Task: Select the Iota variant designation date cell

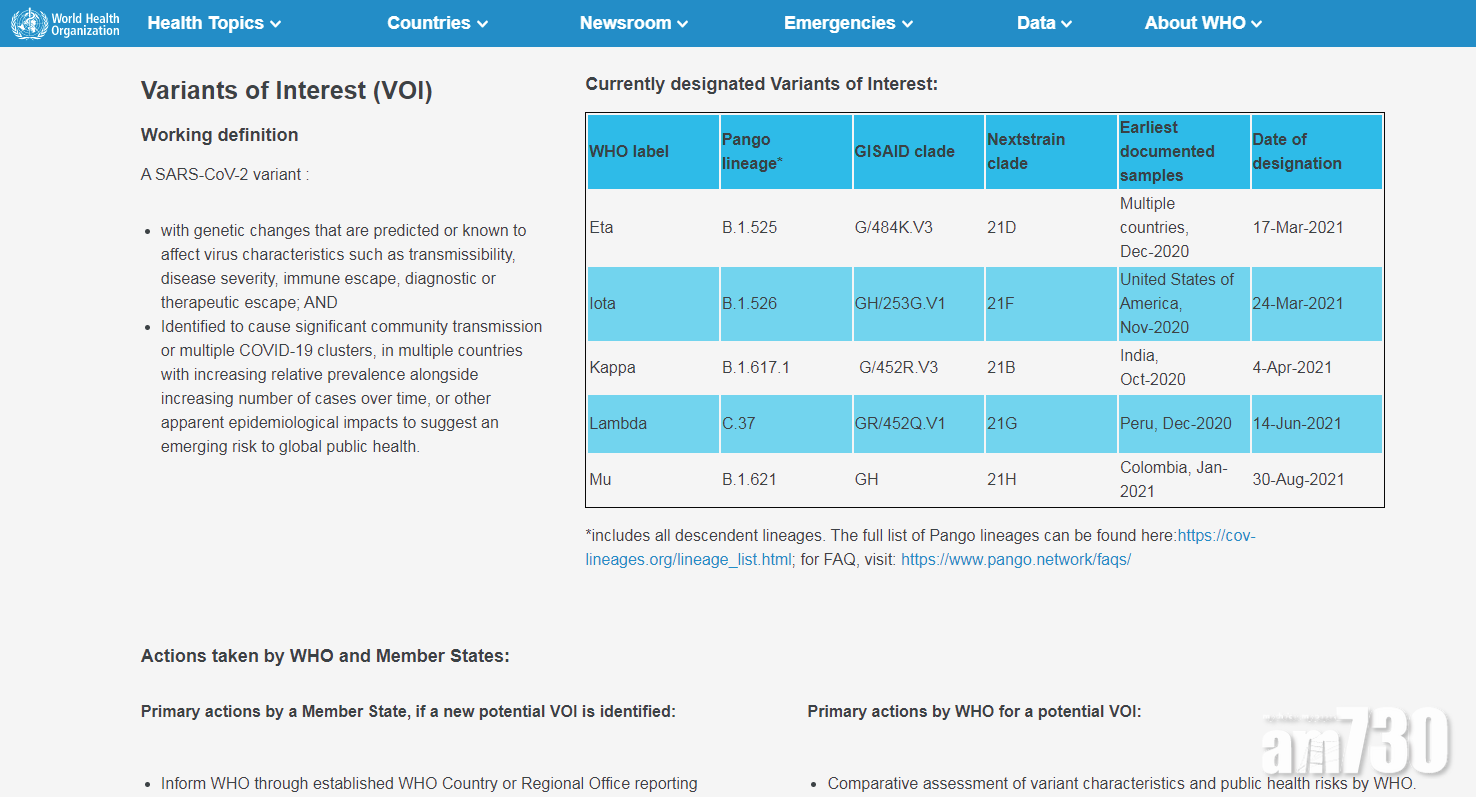Action: [x=1298, y=304]
